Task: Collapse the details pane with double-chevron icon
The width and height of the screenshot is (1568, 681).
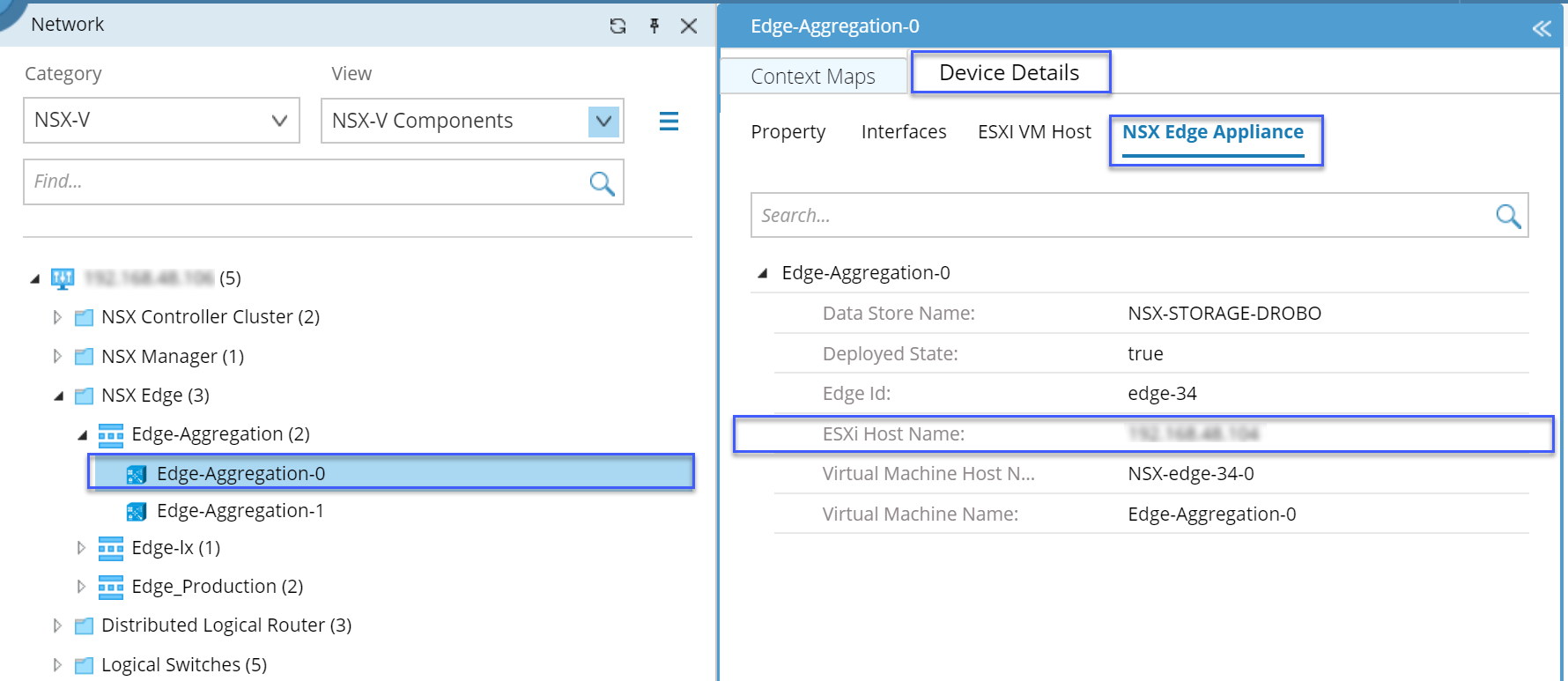Action: (x=1541, y=28)
